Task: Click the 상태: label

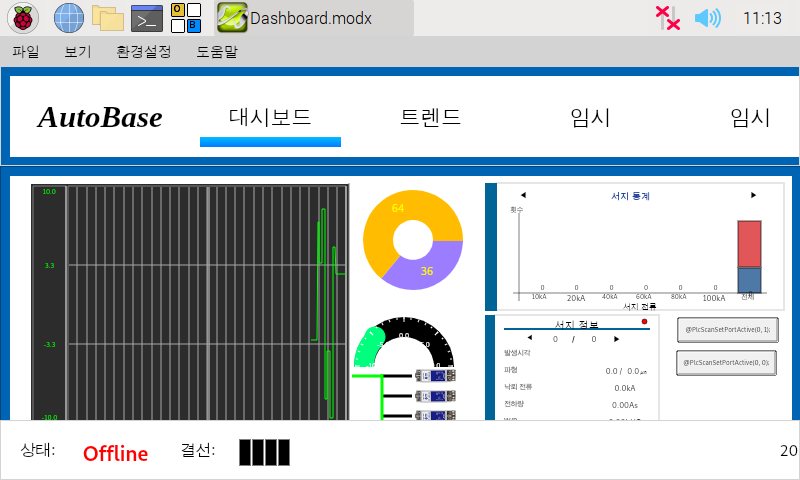Action: [38, 450]
